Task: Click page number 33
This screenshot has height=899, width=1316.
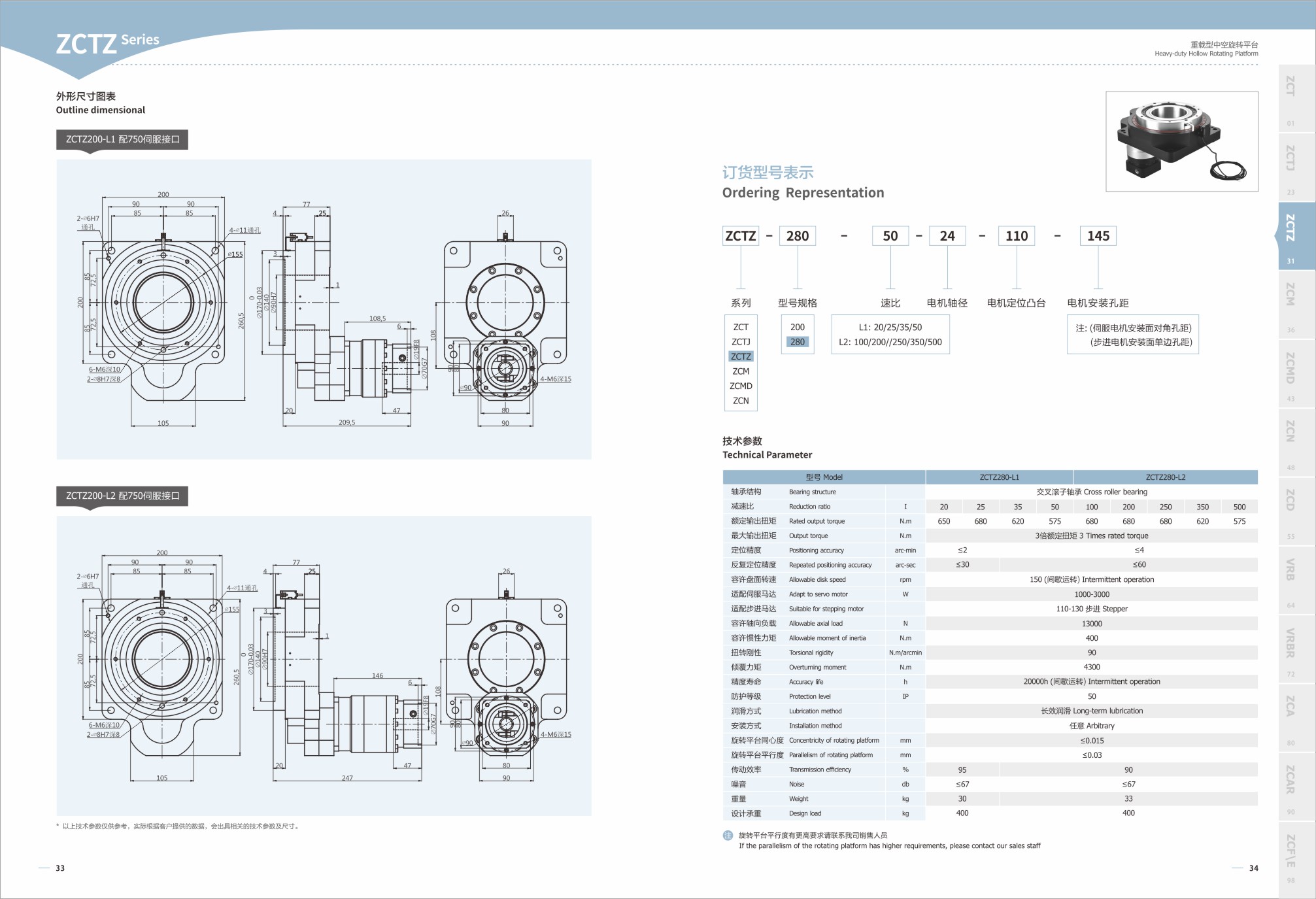Action: pyautogui.click(x=60, y=868)
